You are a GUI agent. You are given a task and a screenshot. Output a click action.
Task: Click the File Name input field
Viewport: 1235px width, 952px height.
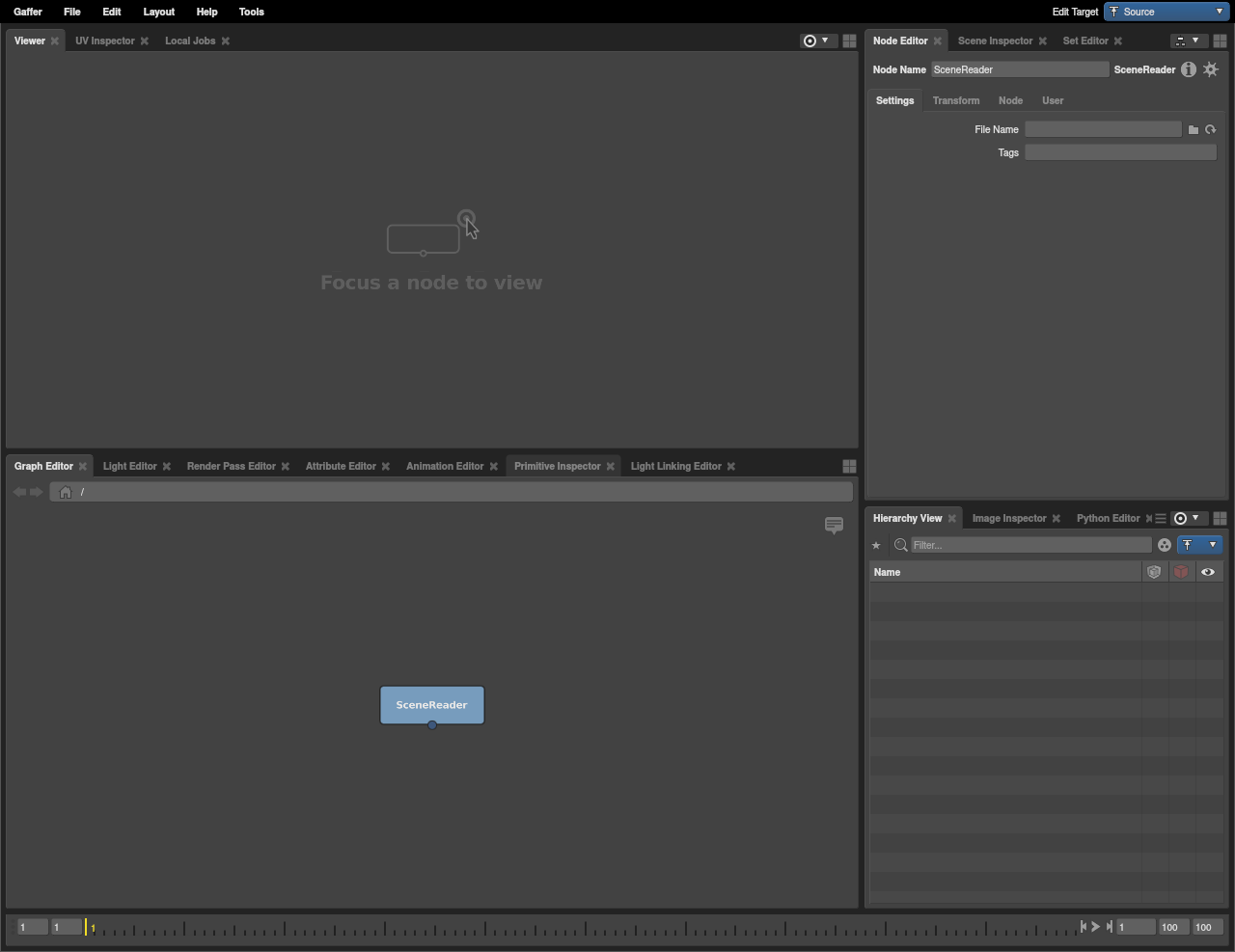pos(1103,129)
